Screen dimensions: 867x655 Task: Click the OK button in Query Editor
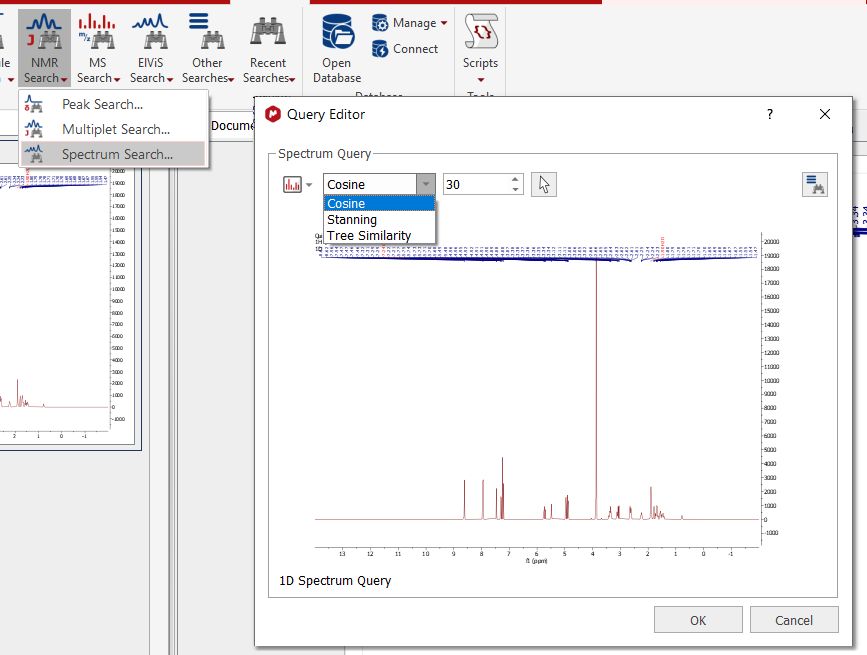(x=698, y=620)
